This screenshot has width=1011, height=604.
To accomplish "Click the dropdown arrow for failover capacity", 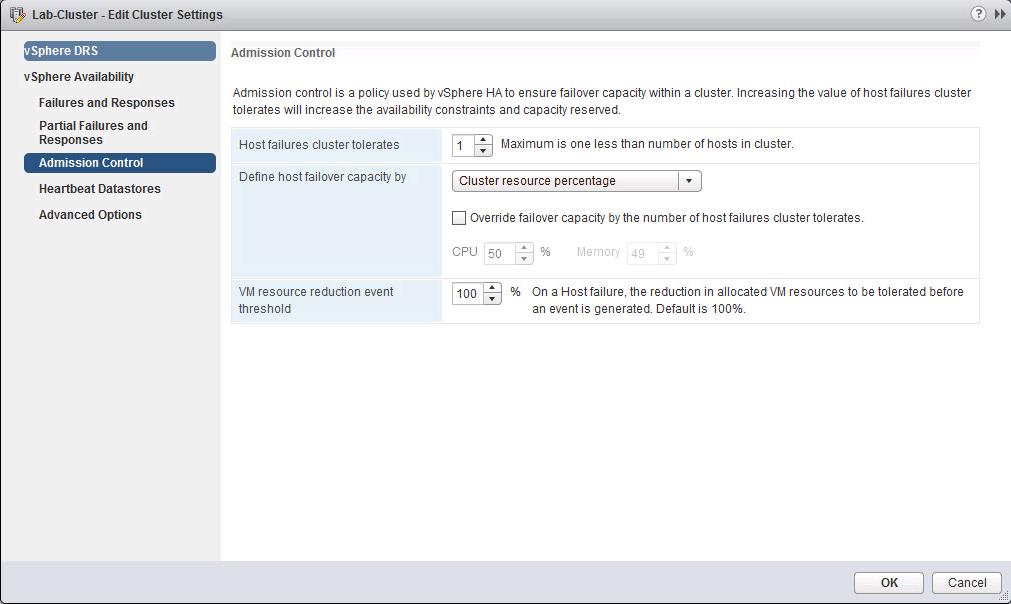I will point(689,181).
